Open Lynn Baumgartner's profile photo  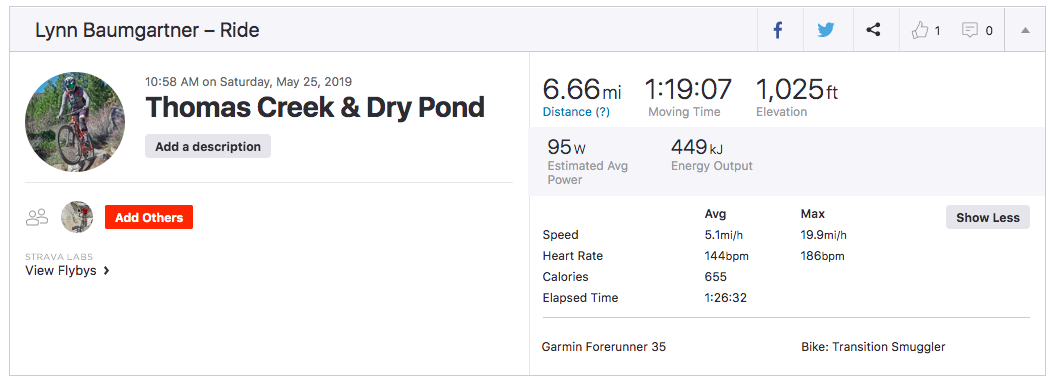[x=75, y=122]
